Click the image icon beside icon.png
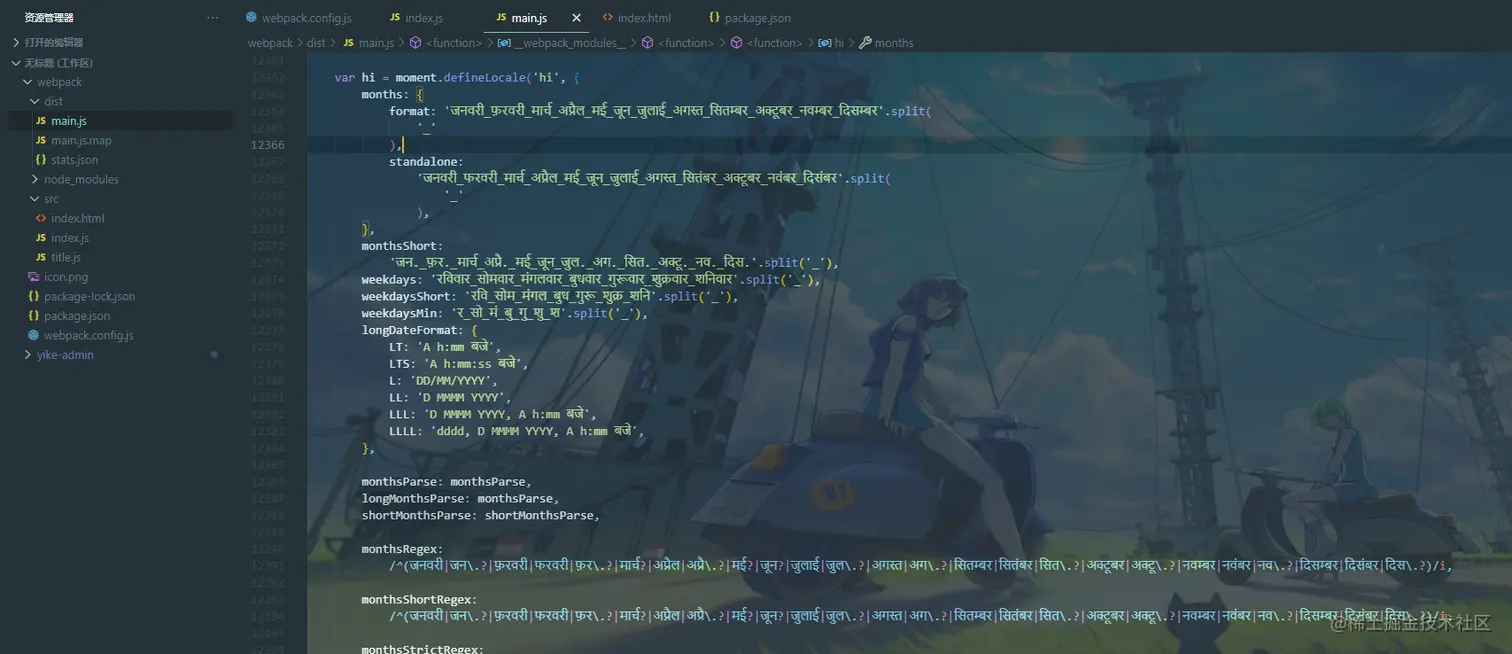This screenshot has width=1512, height=654. pos(34,277)
